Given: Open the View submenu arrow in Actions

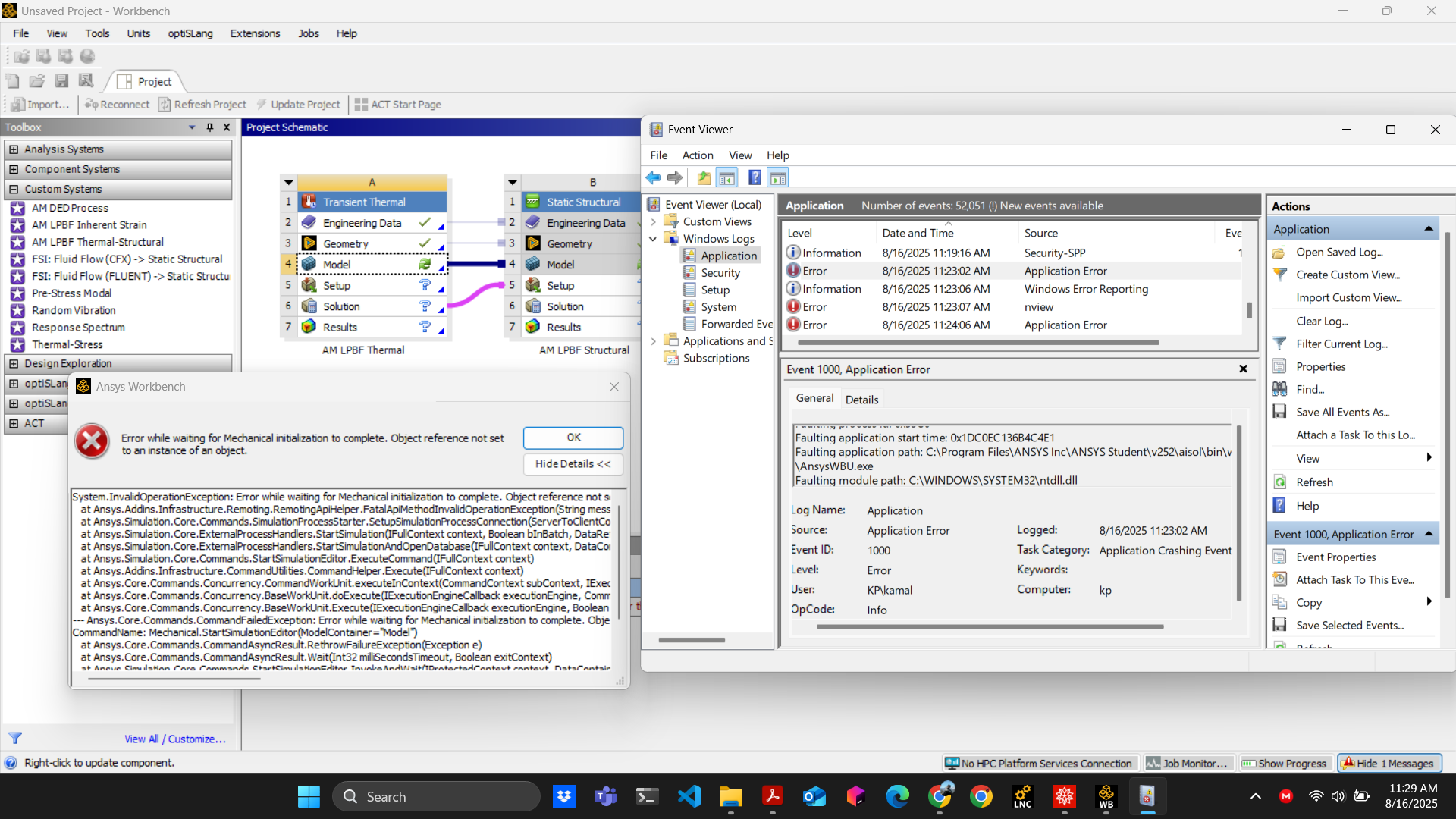Looking at the screenshot, I should click(x=1429, y=458).
